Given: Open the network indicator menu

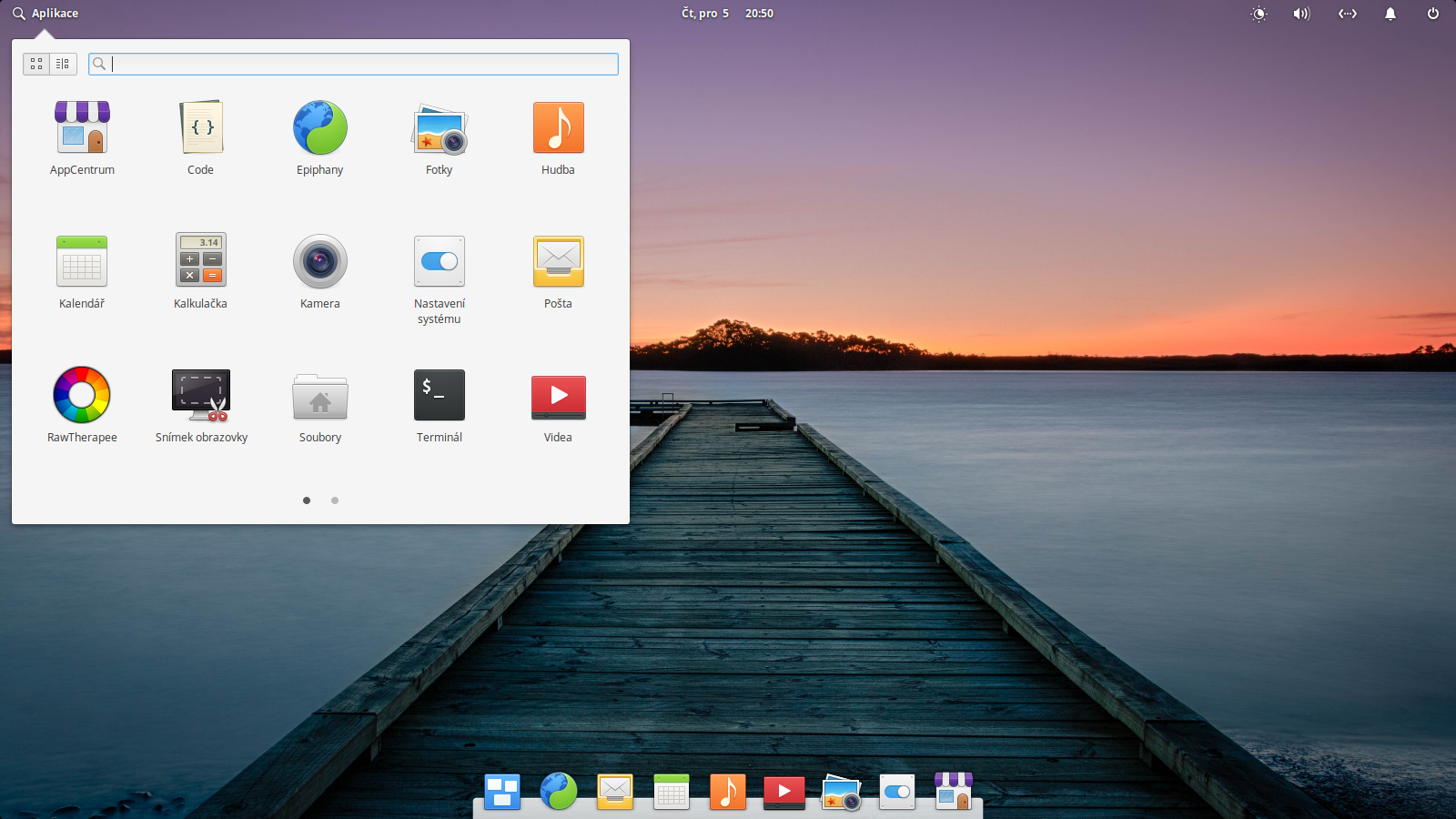Looking at the screenshot, I should [x=1347, y=13].
